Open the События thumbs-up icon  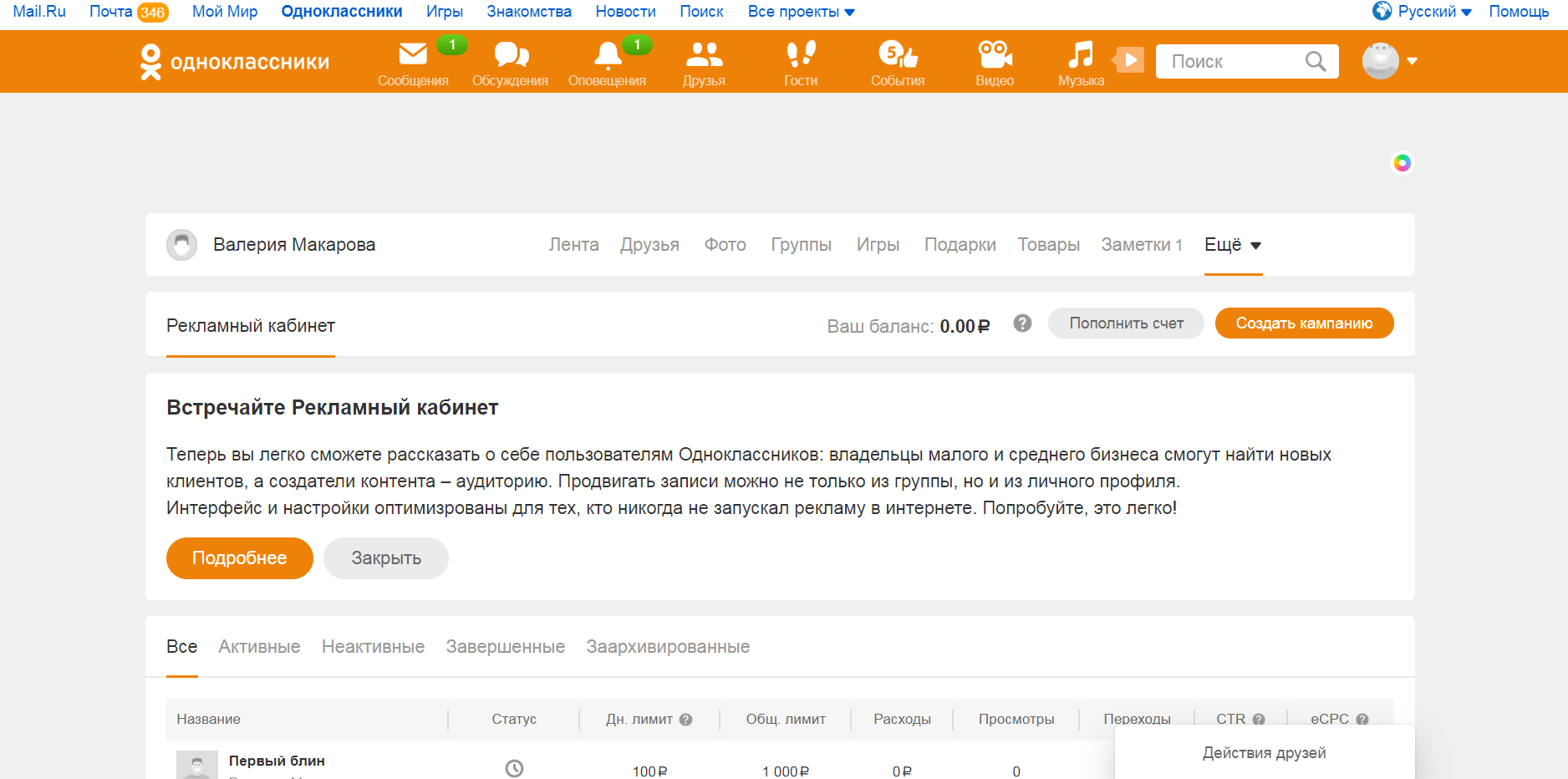point(898,54)
